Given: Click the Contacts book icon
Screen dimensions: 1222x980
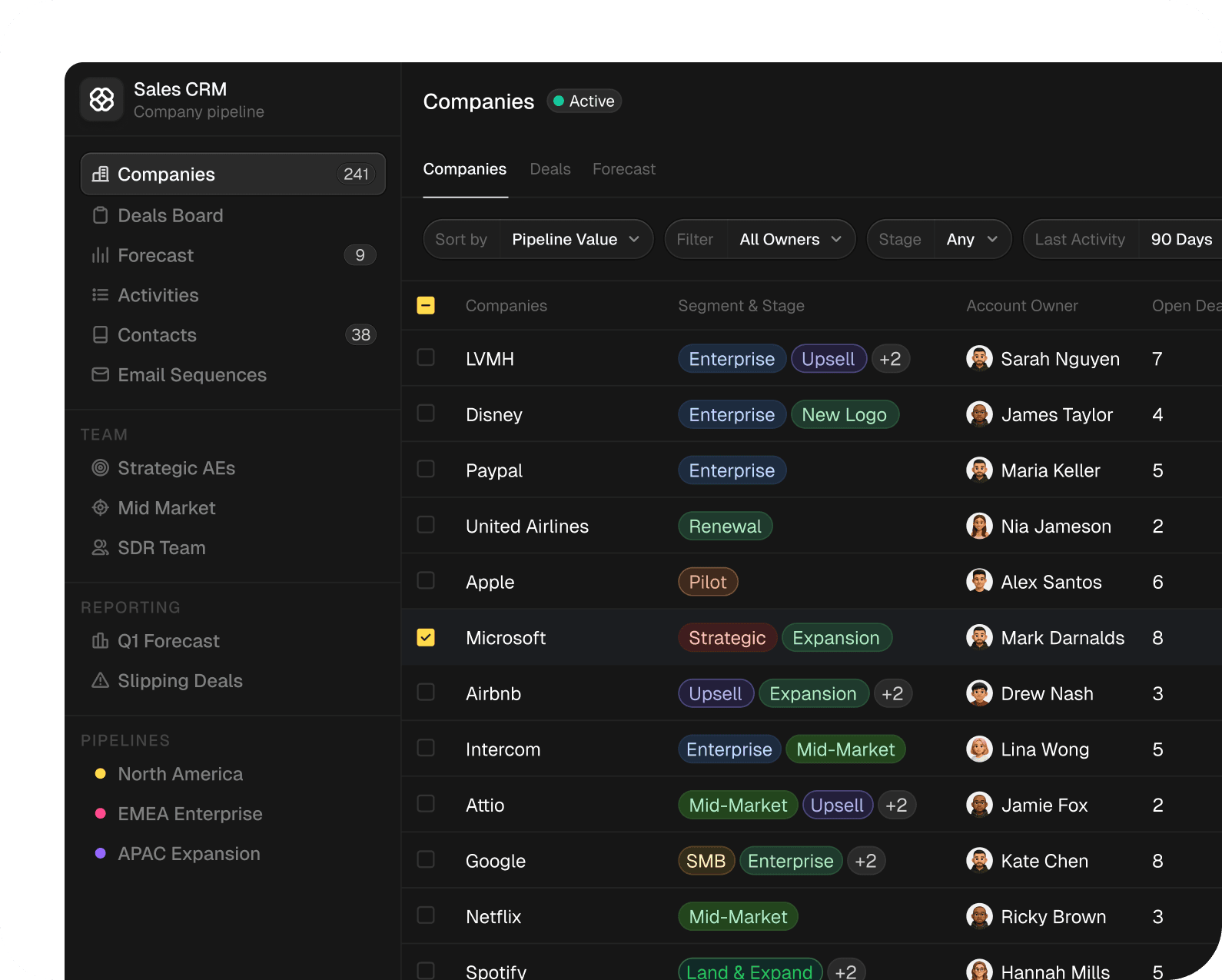Looking at the screenshot, I should click(x=100, y=335).
